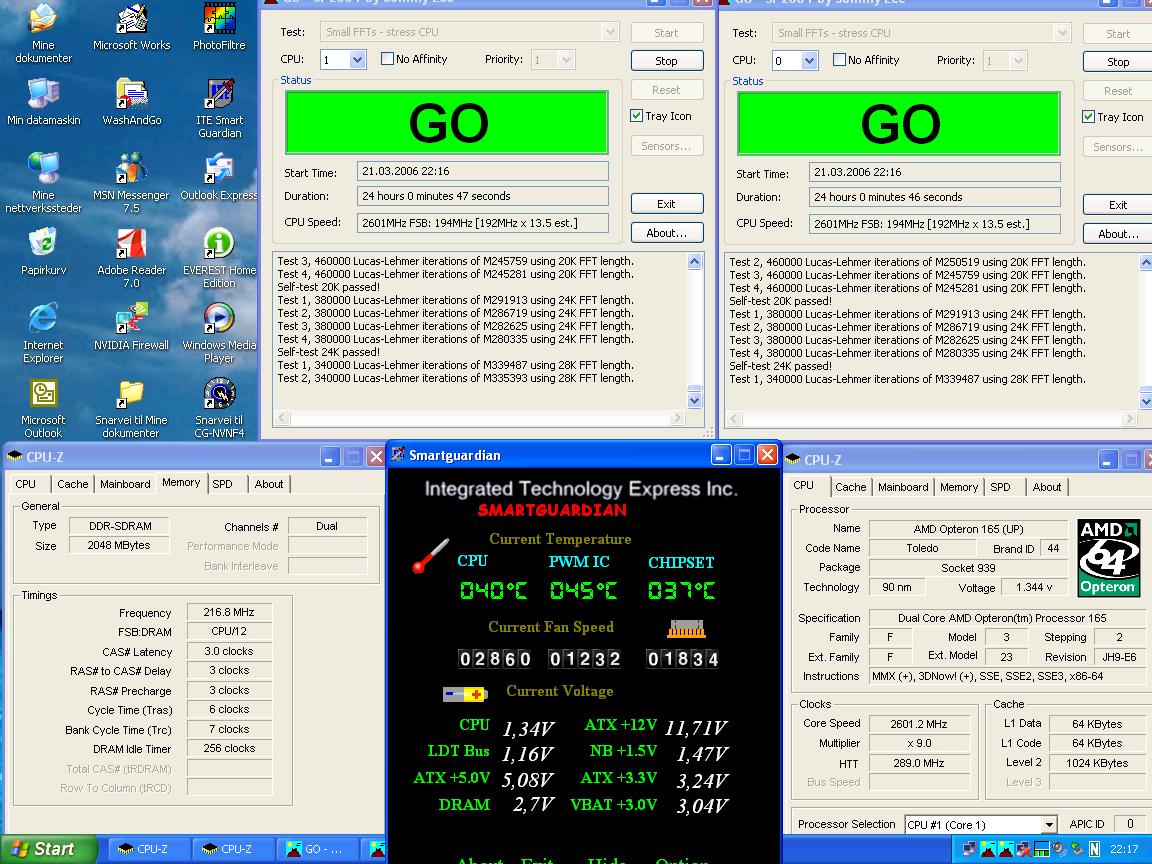Open the Windows Media Player desktop icon
Image resolution: width=1152 pixels, height=864 pixels.
(x=219, y=333)
